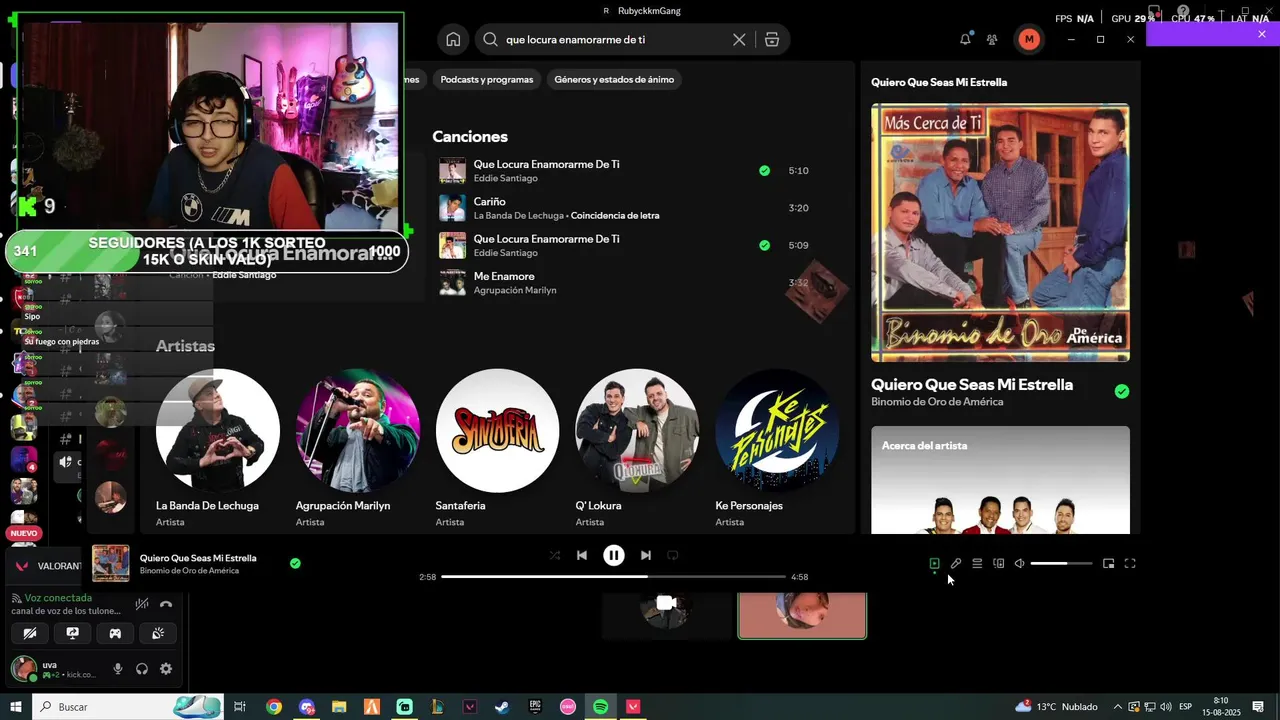This screenshot has height=720, width=1280.
Task: Open the Ke Personajes artist card
Action: coord(777,449)
